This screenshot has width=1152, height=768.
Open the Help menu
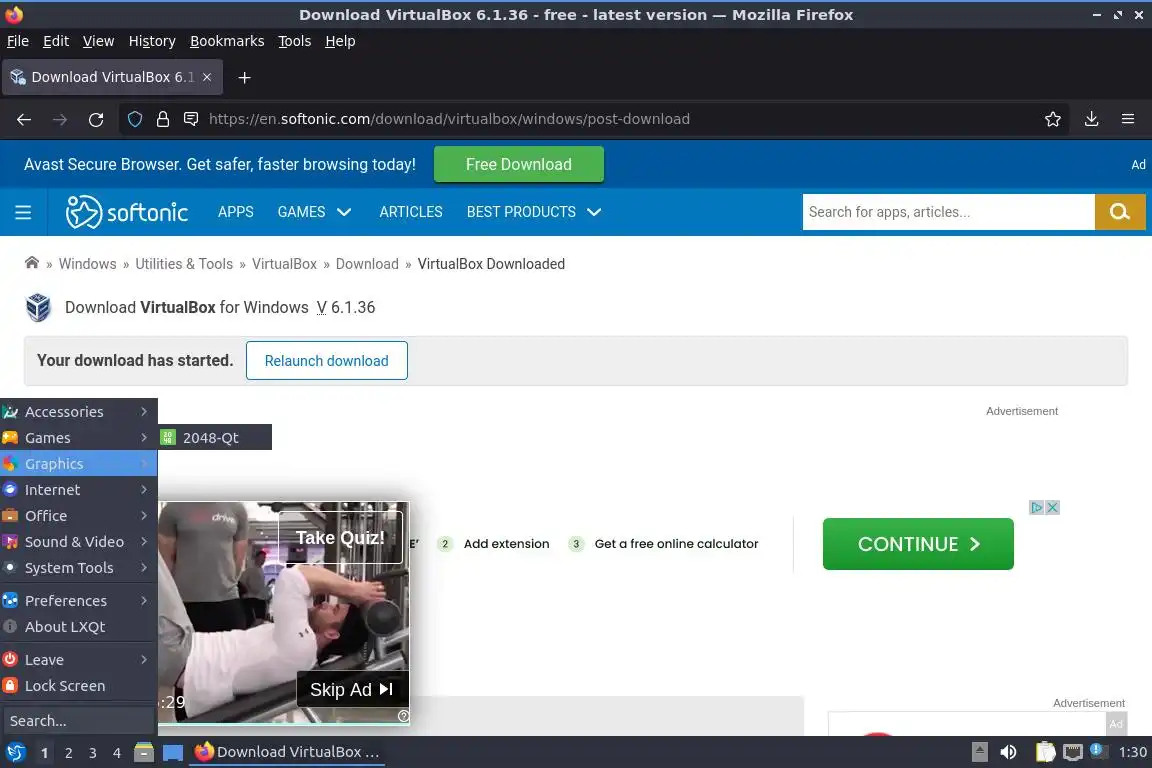[x=340, y=41]
